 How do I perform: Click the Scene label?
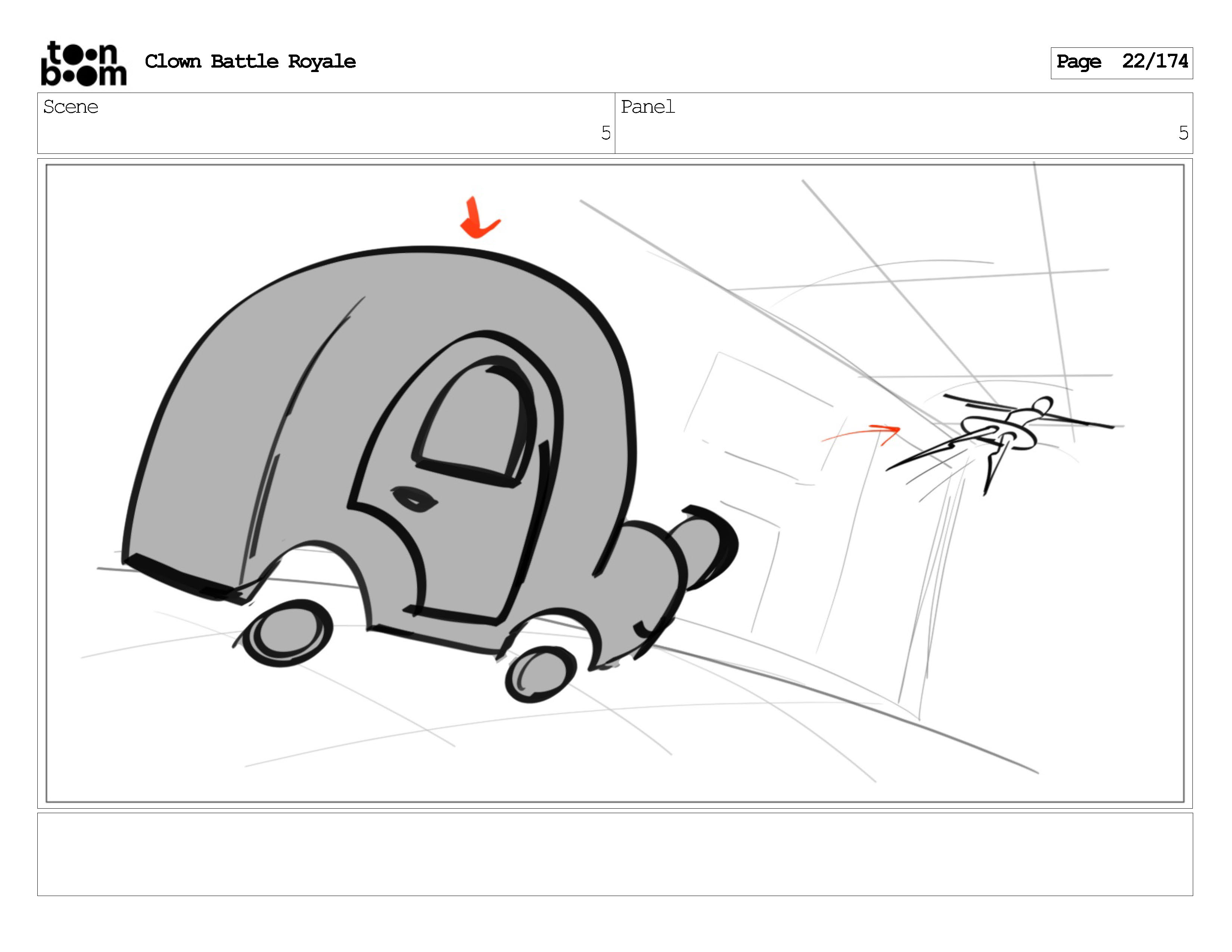(x=71, y=107)
